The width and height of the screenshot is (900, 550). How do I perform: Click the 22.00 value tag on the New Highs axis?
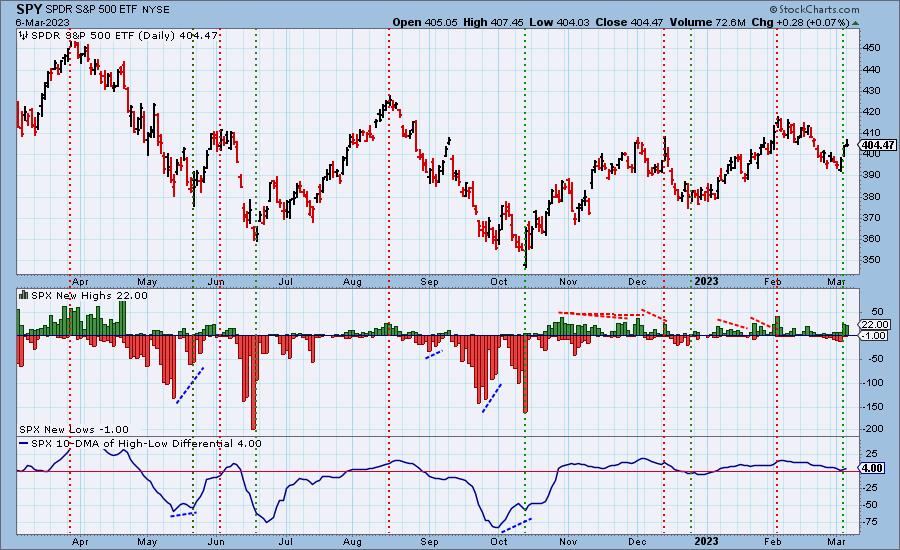[x=874, y=324]
